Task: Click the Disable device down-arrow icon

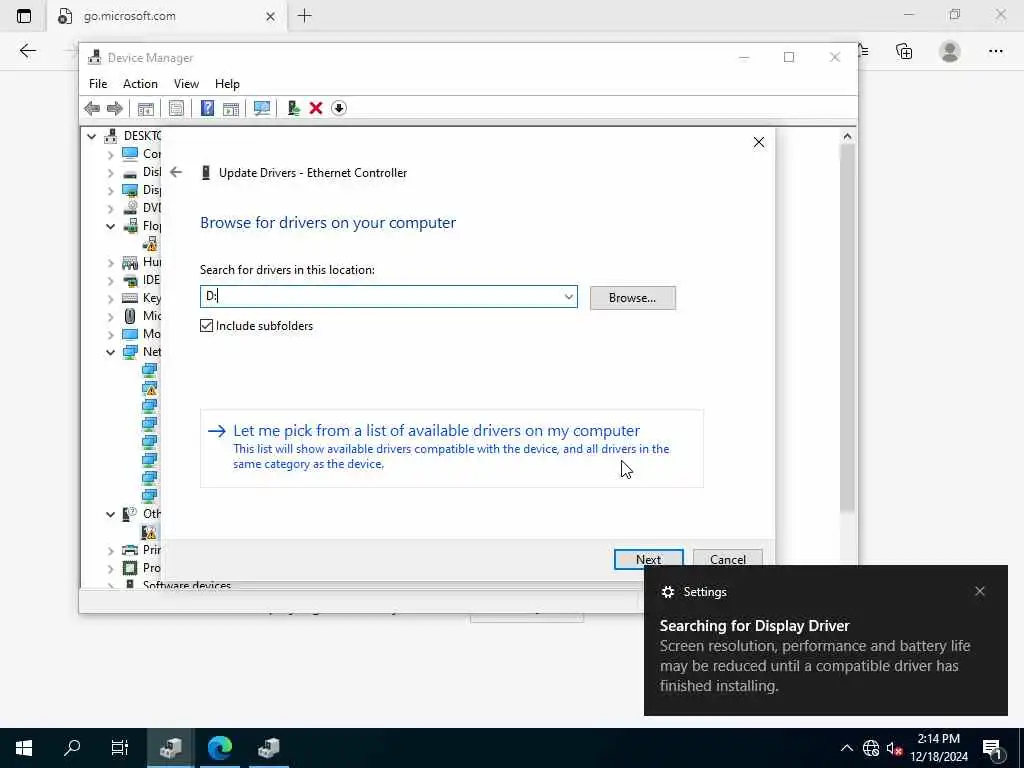Action: (338, 108)
